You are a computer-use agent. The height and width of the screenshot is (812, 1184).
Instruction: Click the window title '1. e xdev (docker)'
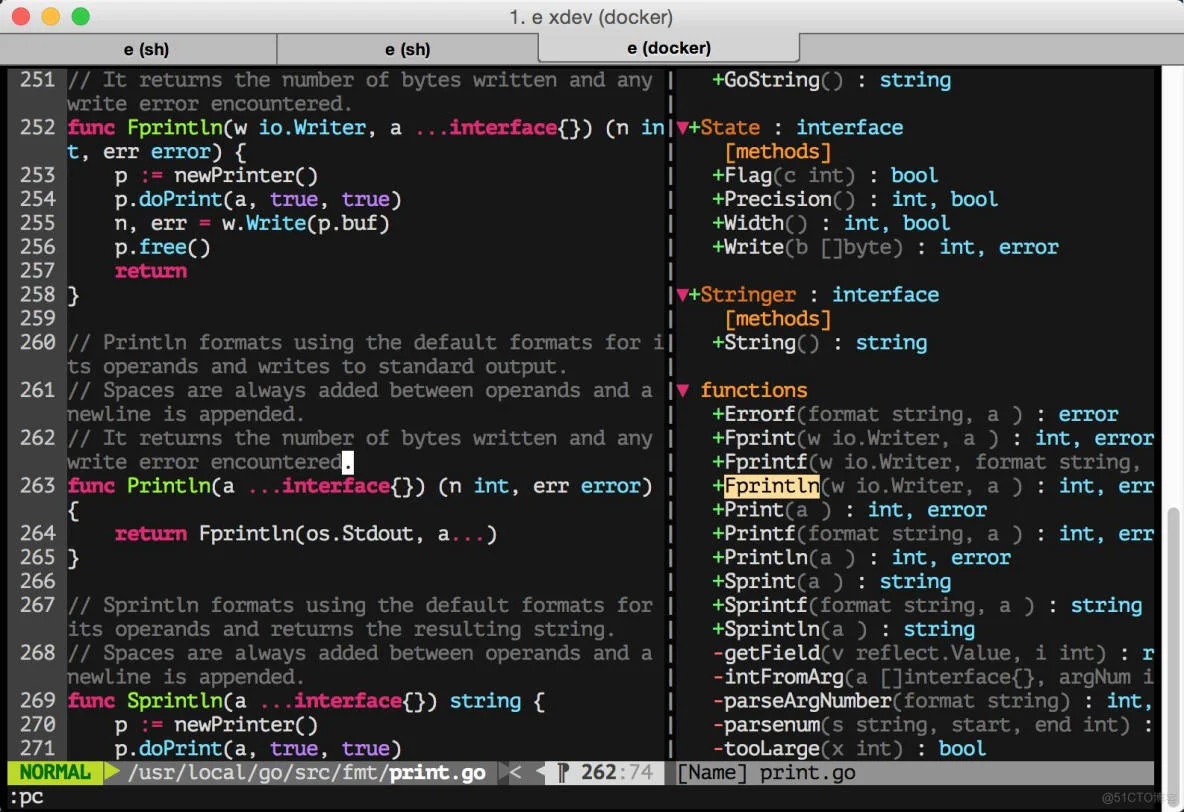coord(590,17)
